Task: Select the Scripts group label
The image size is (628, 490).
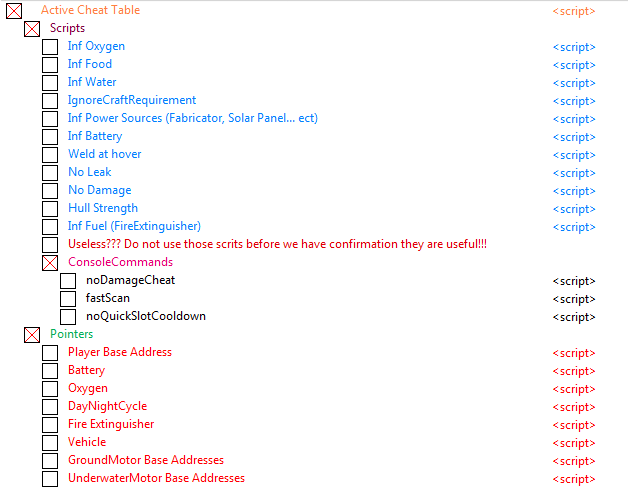Action: tap(67, 28)
